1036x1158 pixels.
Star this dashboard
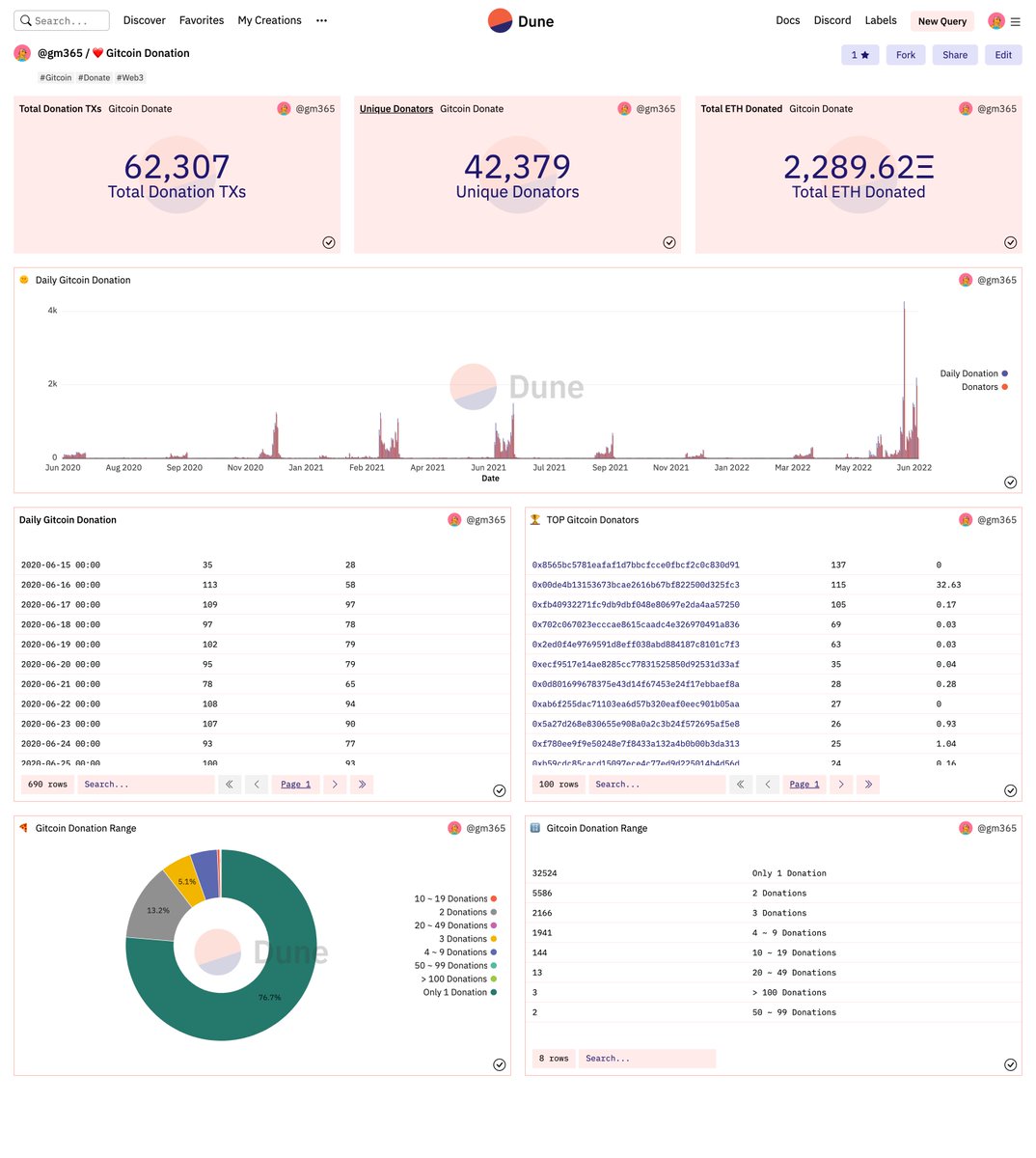click(x=860, y=55)
